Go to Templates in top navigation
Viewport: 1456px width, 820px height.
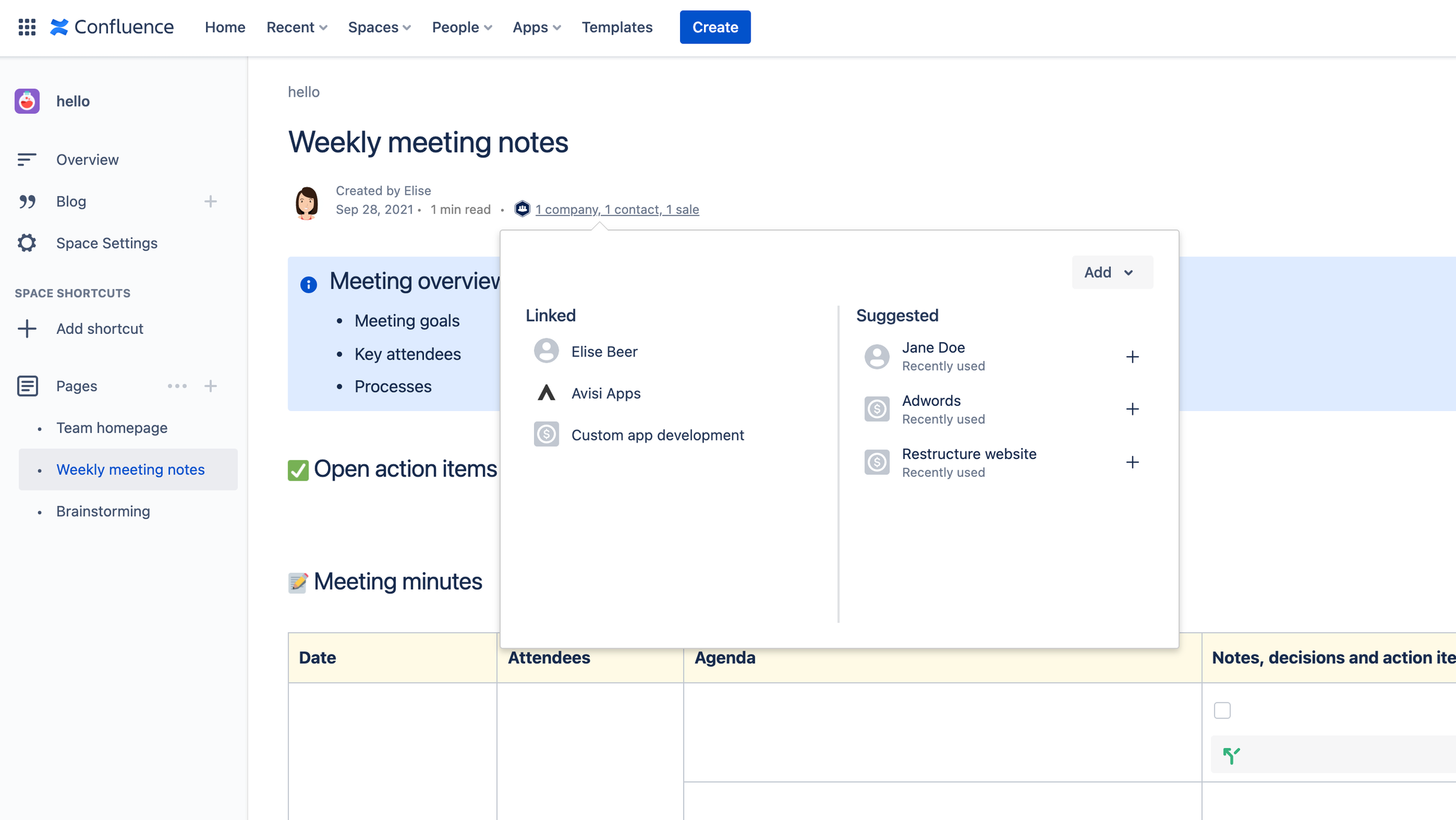coord(617,27)
